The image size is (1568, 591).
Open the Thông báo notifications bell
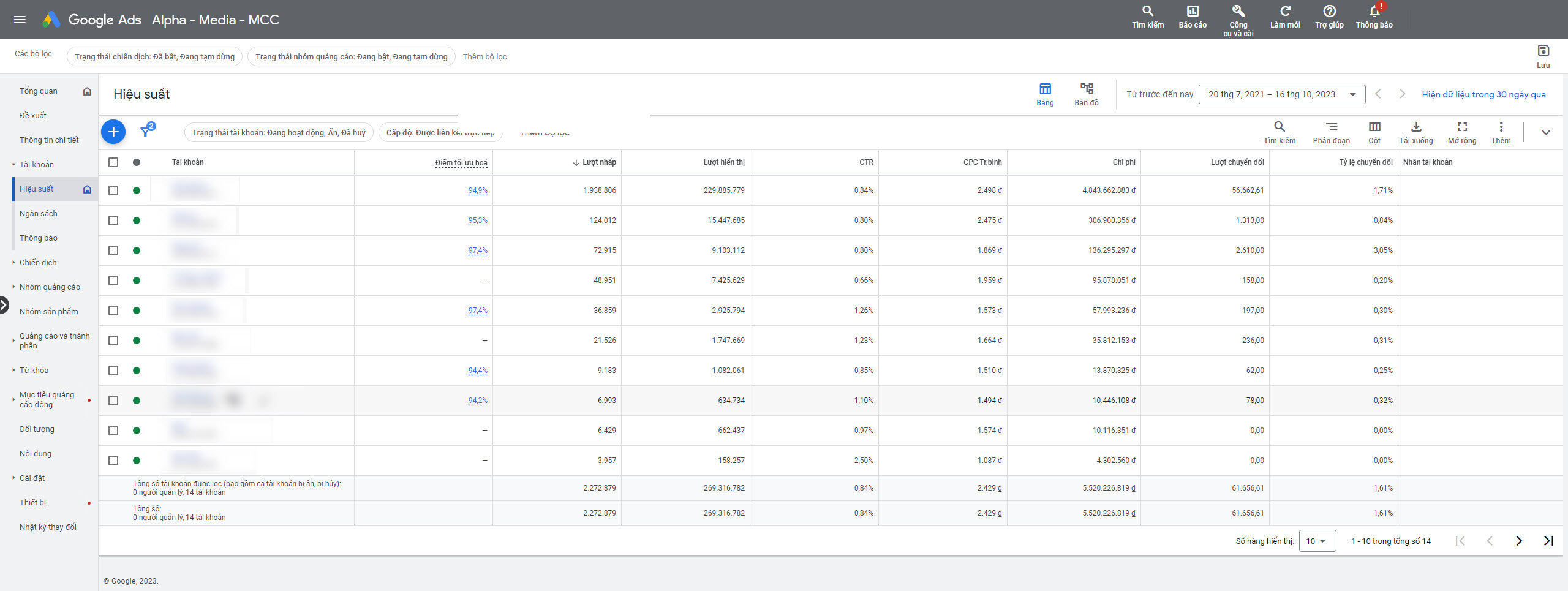pyautogui.click(x=1374, y=17)
